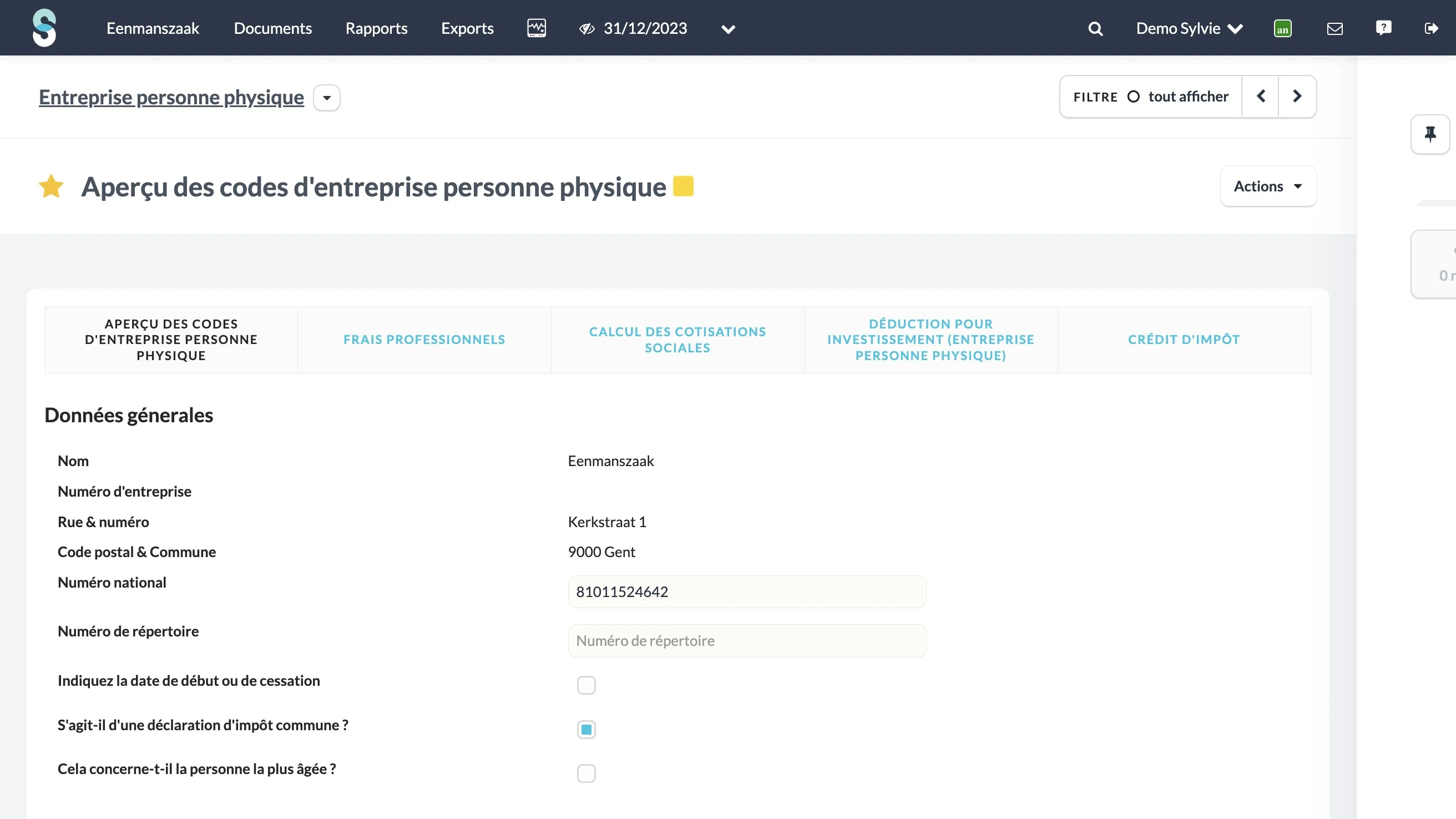This screenshot has height=819, width=1456.
Task: Switch to Crédit d'impôt tab
Action: pyautogui.click(x=1184, y=340)
